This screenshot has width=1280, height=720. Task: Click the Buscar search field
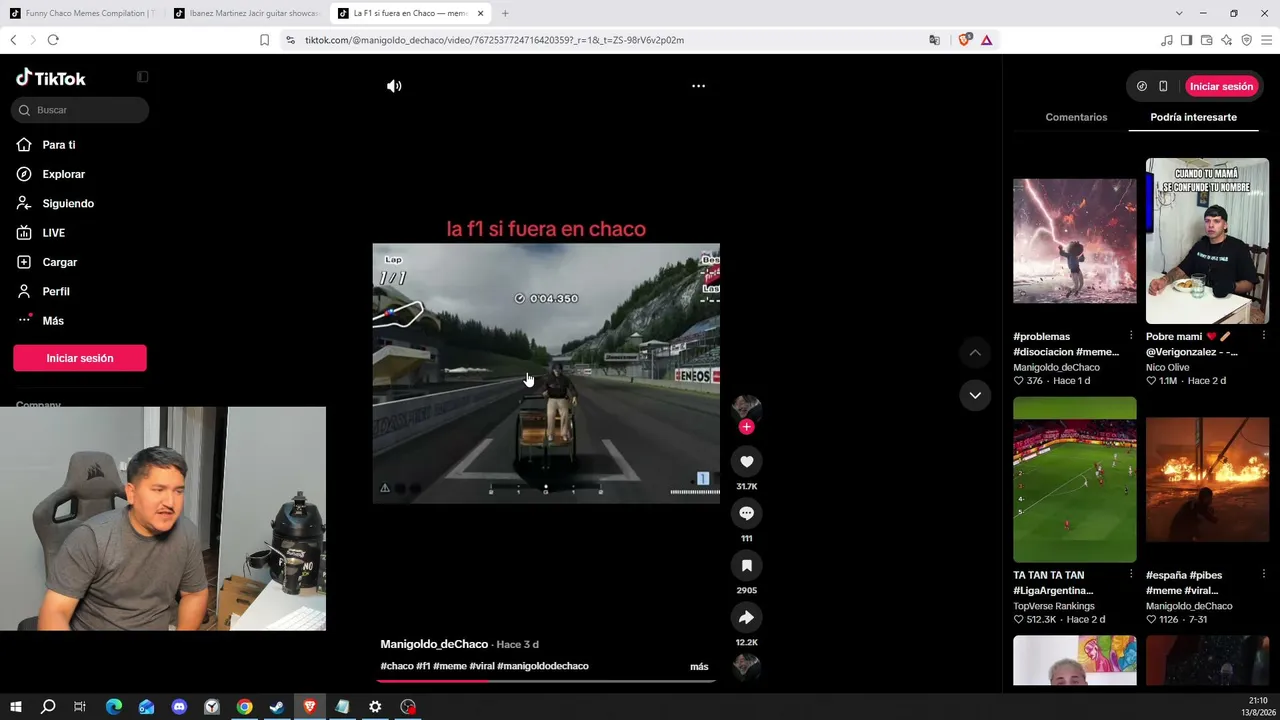point(80,110)
